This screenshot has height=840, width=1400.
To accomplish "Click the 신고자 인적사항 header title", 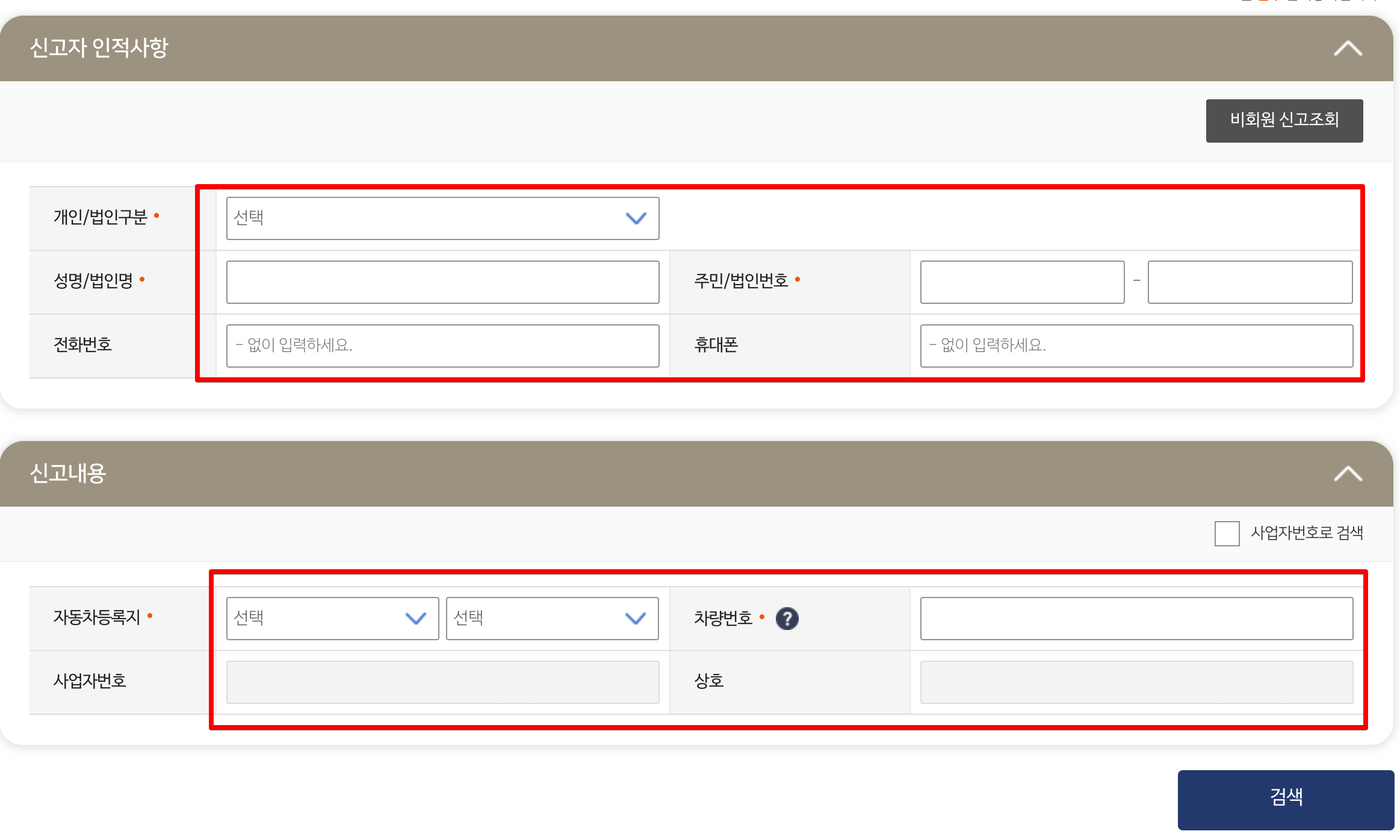I will coord(99,48).
